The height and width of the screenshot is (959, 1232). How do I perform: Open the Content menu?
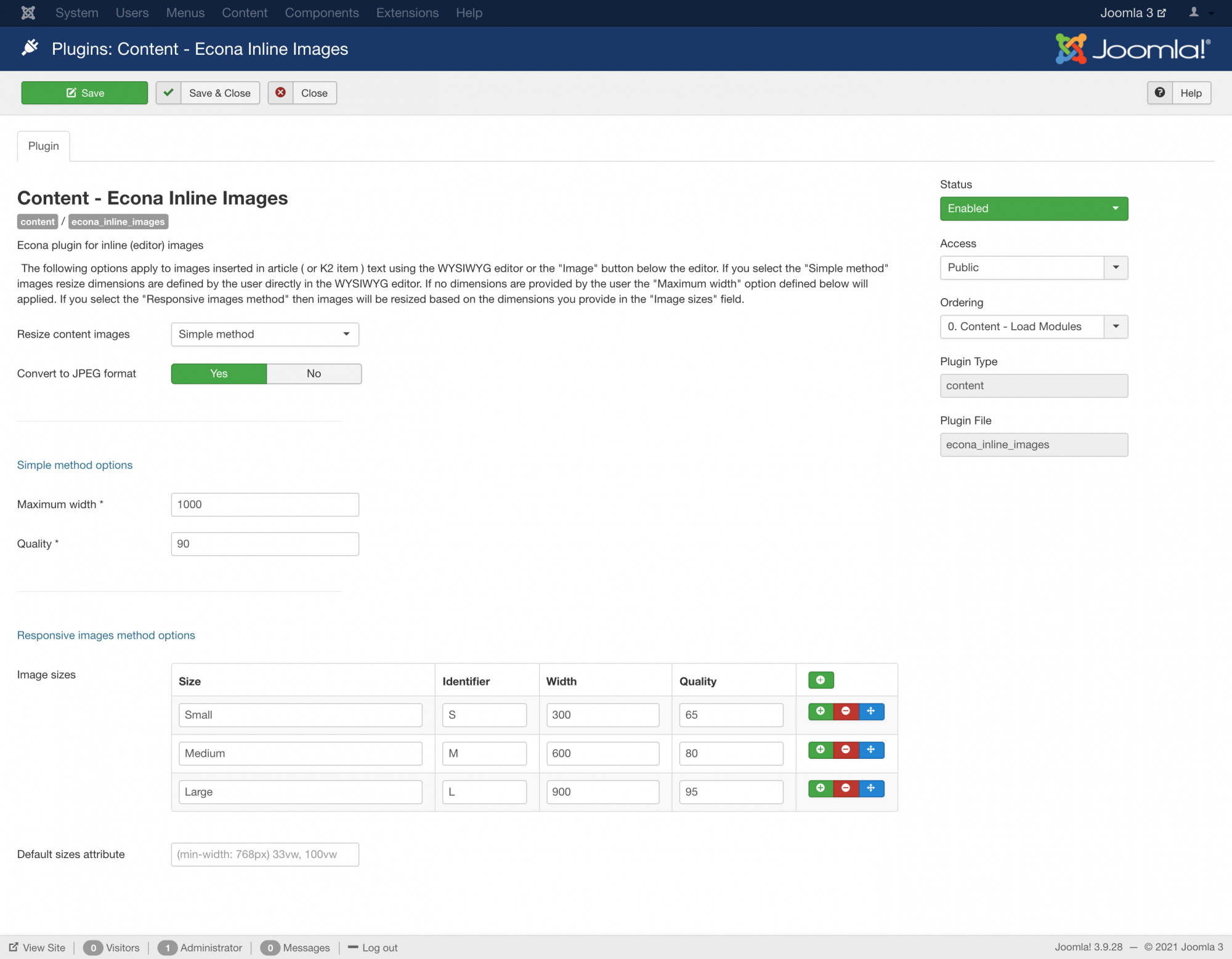[245, 12]
